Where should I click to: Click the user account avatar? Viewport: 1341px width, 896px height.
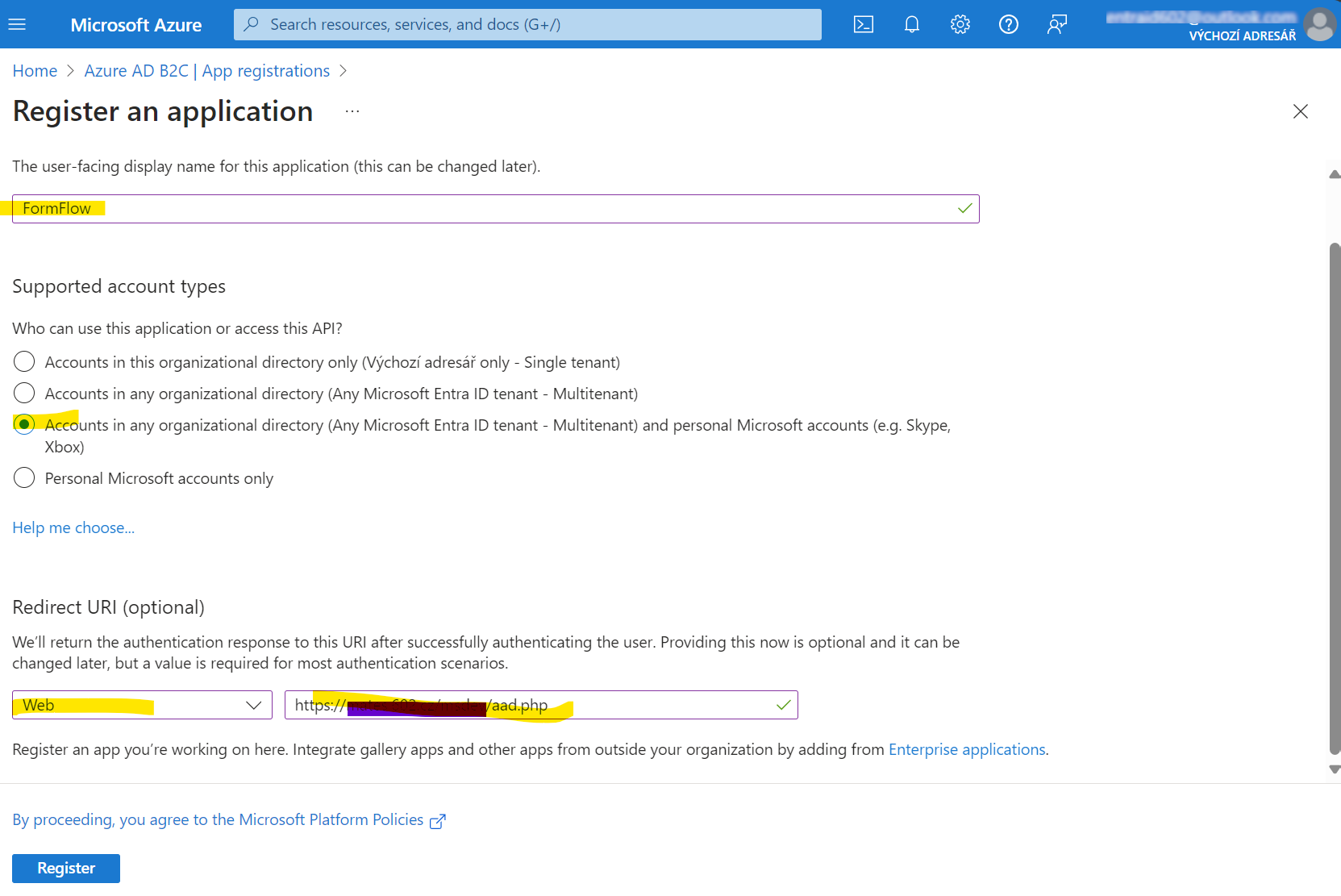1319,24
